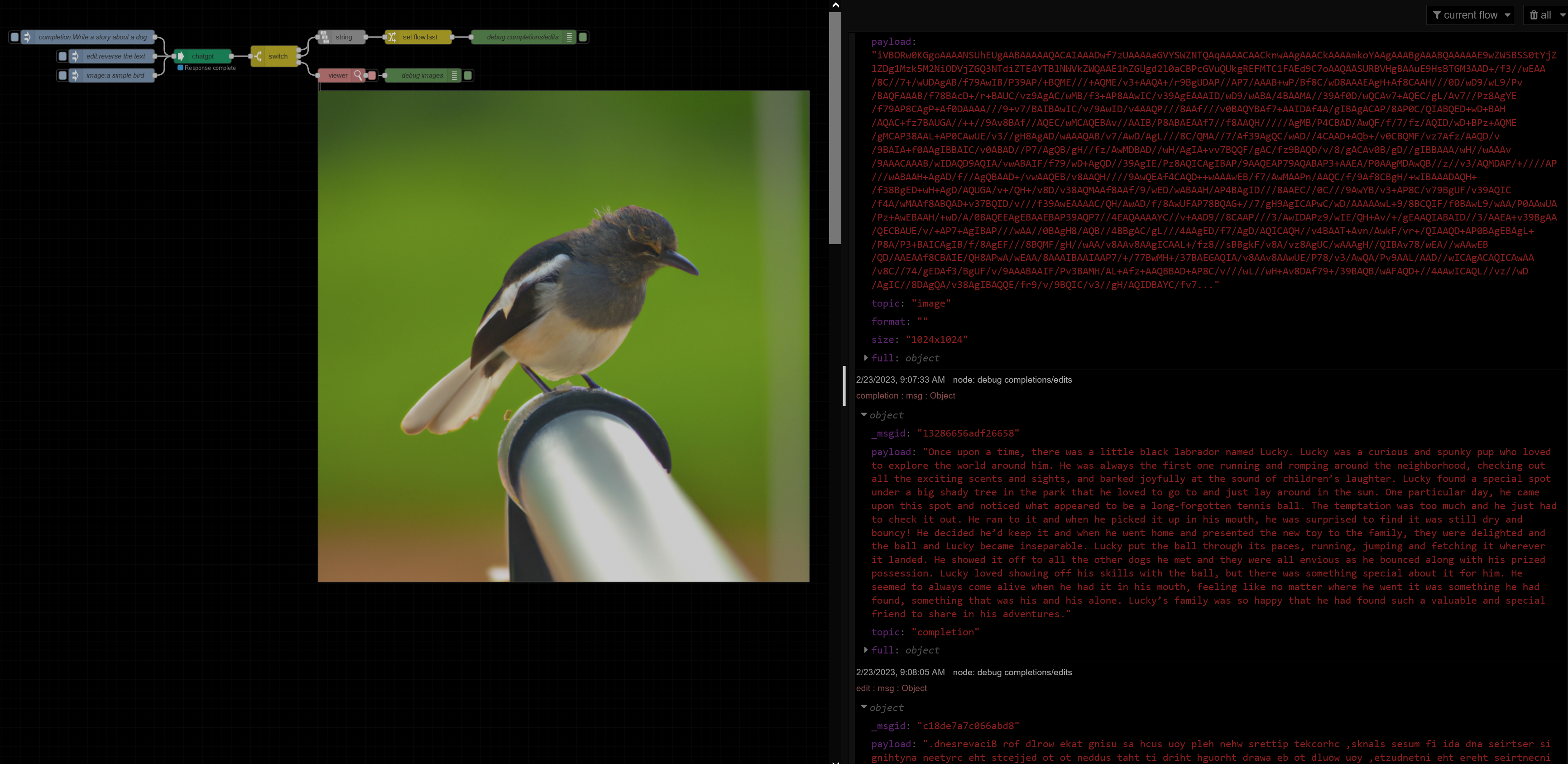Open the current flow filter dropdown
This screenshot has height=764, width=1568.
point(1470,15)
